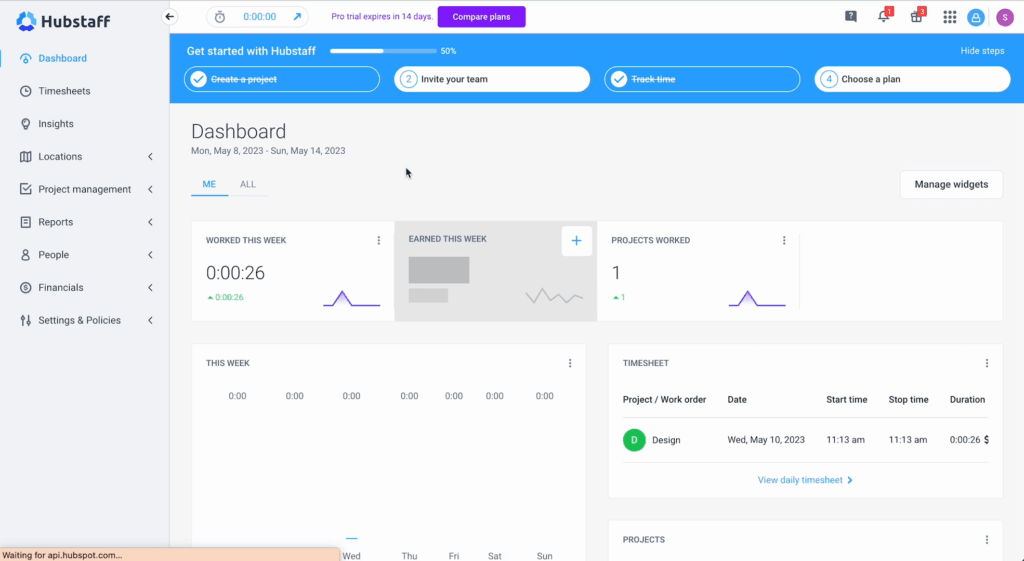Expand the Settings & Policies chevron
Screen dimensions: 1024x561
(x=150, y=320)
